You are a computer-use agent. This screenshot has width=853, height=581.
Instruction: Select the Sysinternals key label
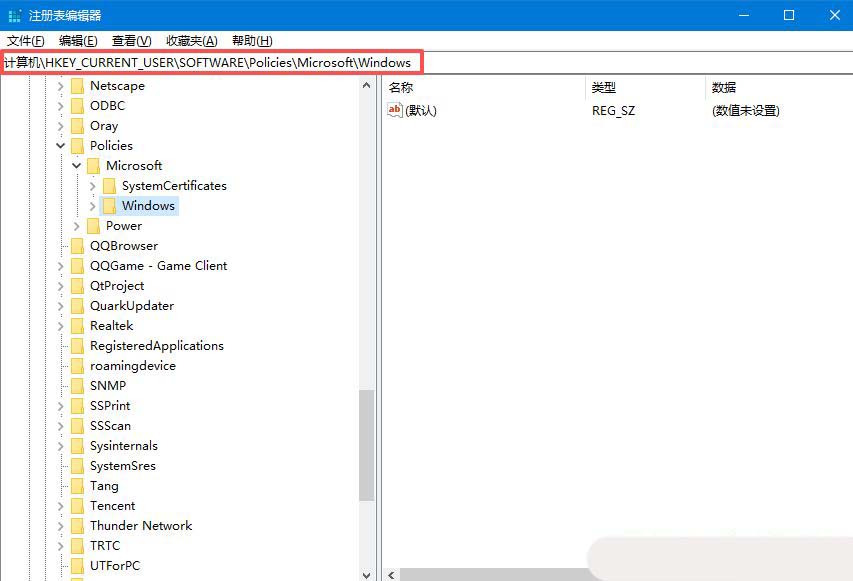(x=124, y=446)
